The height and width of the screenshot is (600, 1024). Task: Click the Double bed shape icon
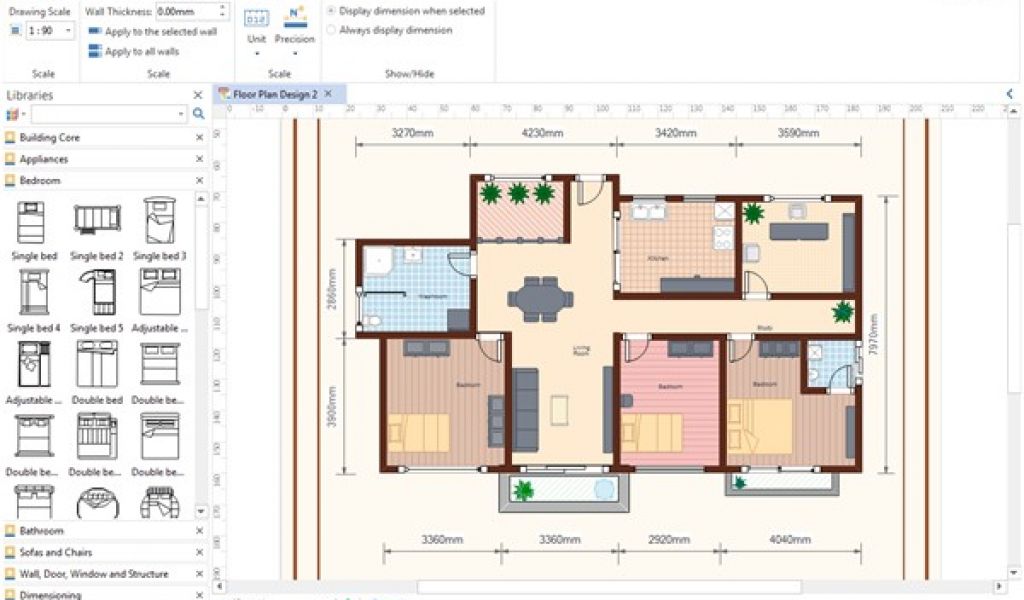[96, 365]
